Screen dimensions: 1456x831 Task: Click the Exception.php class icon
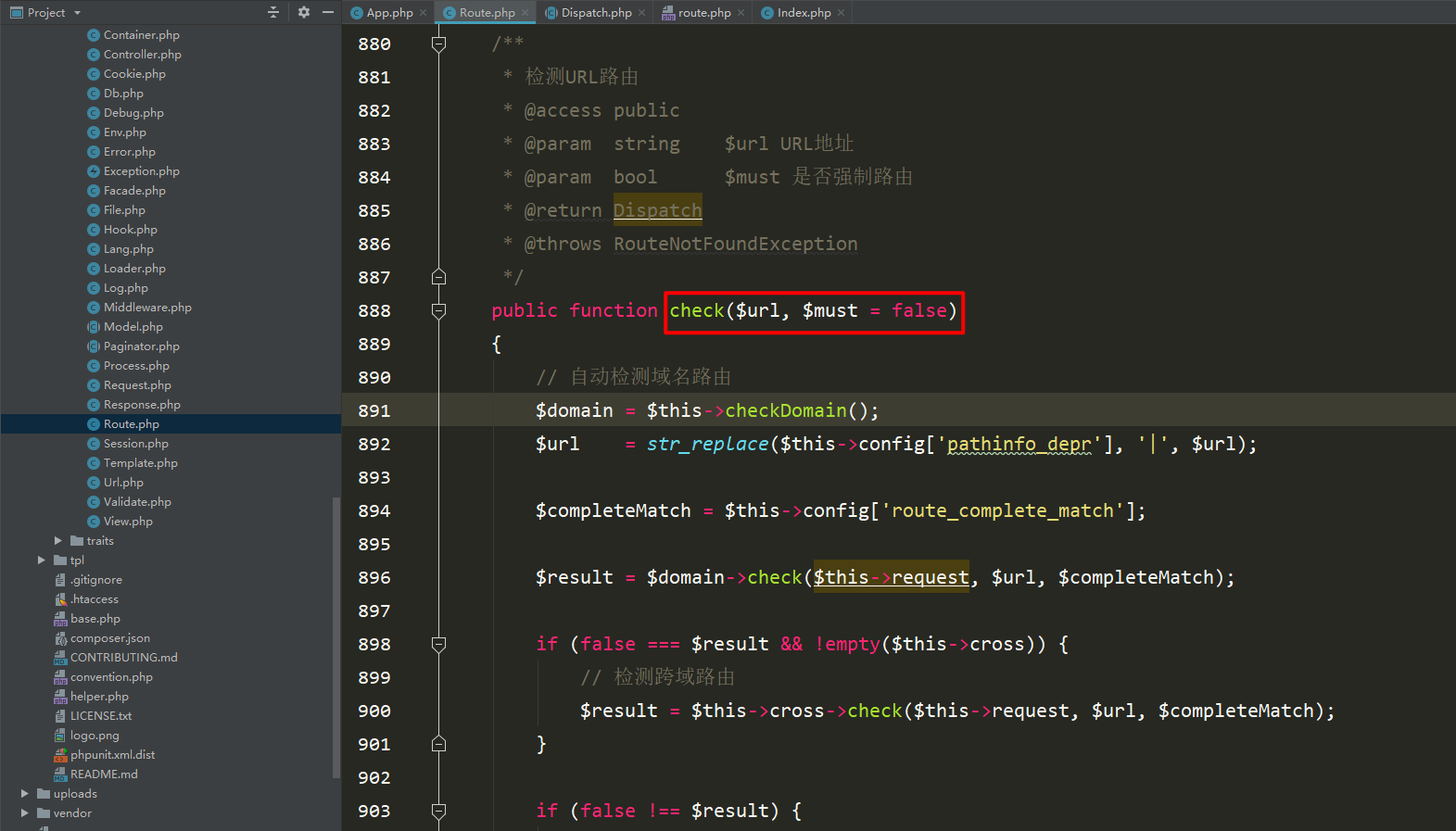pos(94,171)
